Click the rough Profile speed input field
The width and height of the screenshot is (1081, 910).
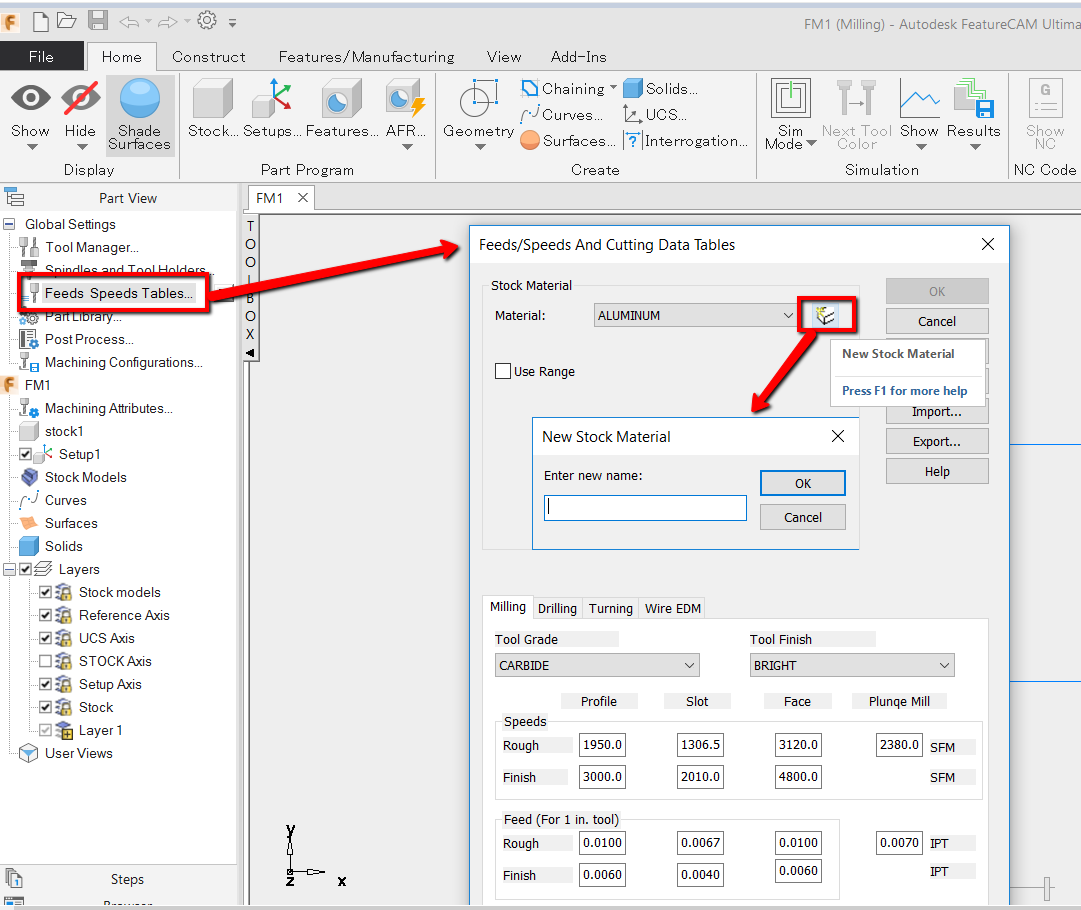601,744
